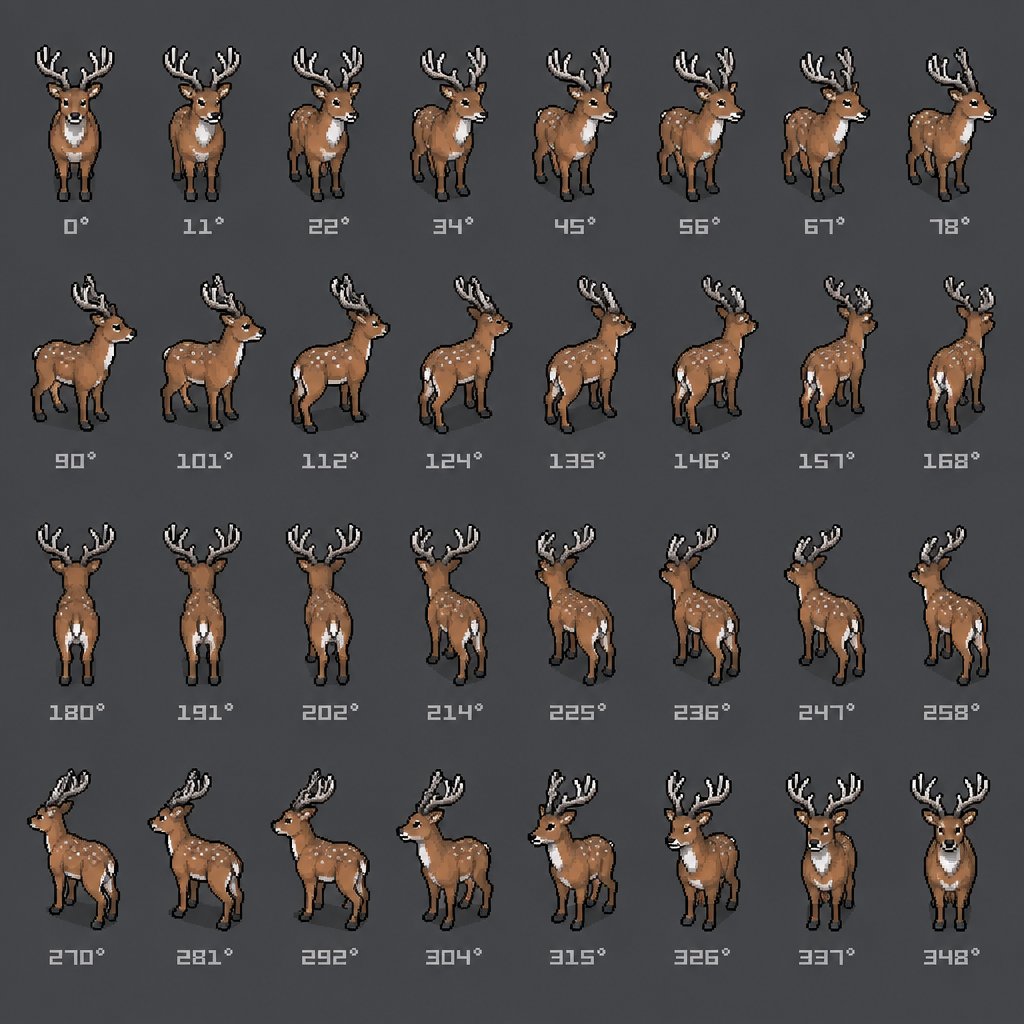Viewport: 1024px width, 1024px height.
Task: Click the deer sprite above 67°
Action: [825, 123]
